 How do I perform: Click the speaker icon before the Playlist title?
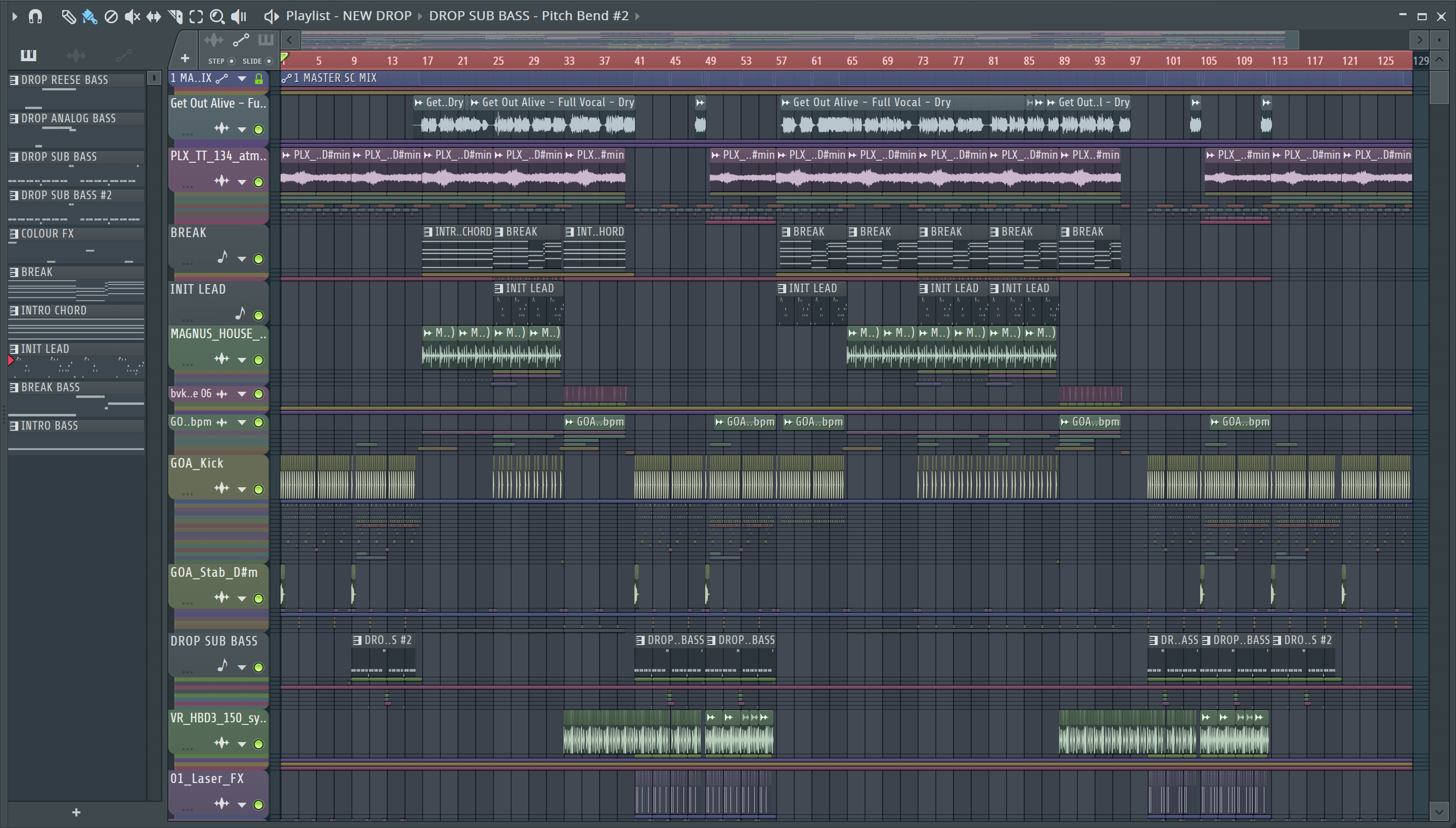point(271,17)
